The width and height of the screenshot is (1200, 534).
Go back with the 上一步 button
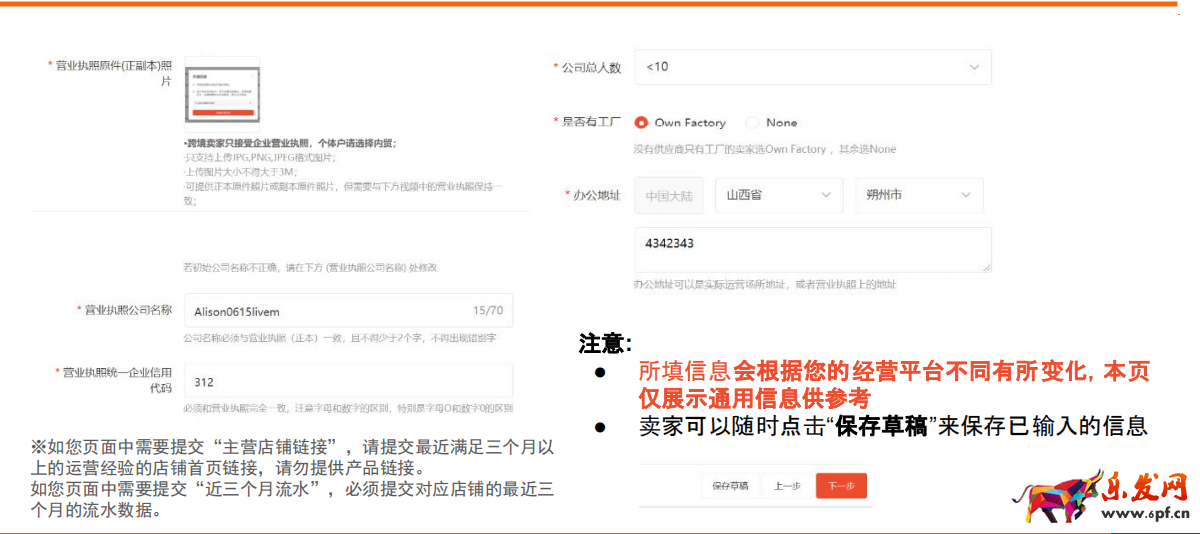(787, 486)
